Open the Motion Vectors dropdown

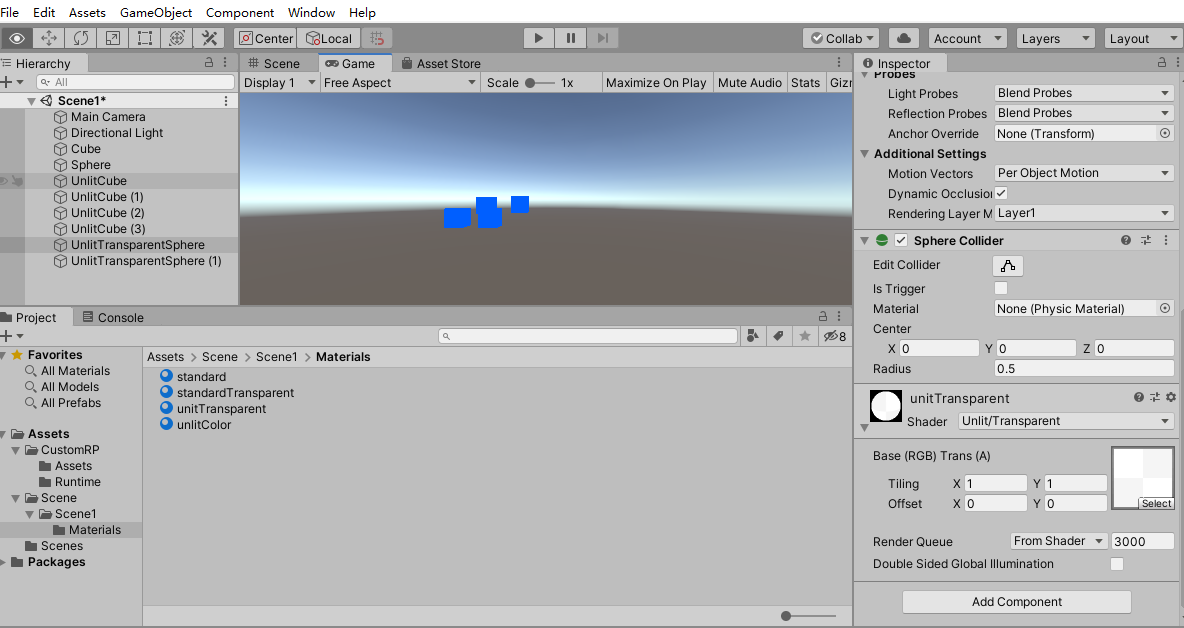coord(1084,173)
